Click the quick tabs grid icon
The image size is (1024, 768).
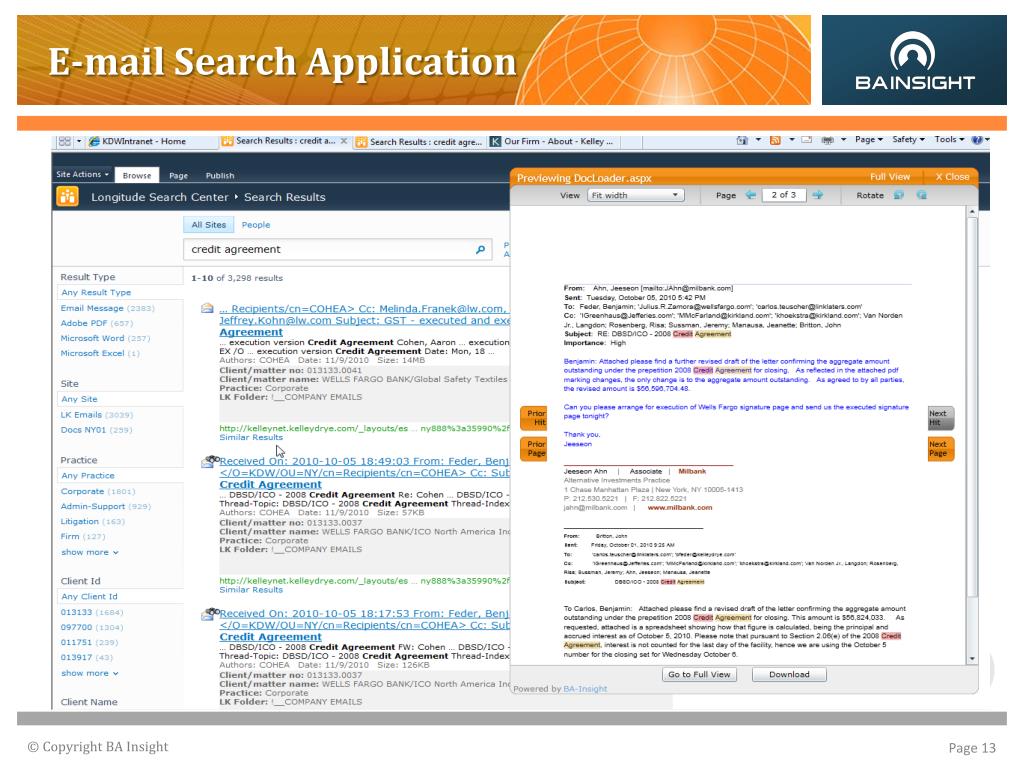tap(65, 141)
